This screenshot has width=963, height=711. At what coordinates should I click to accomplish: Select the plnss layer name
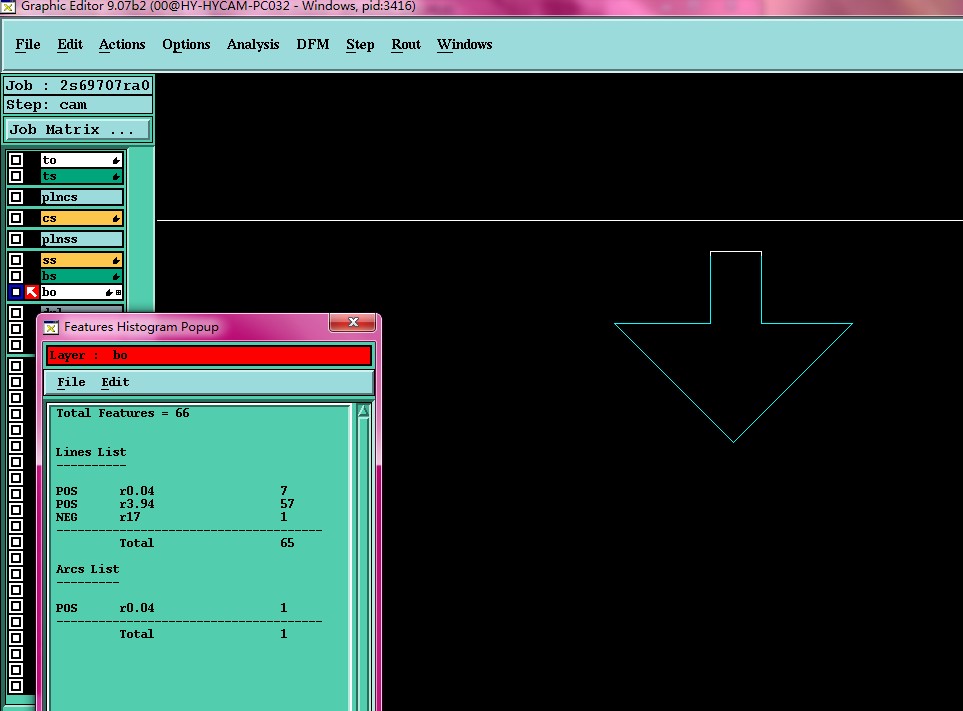(82, 239)
